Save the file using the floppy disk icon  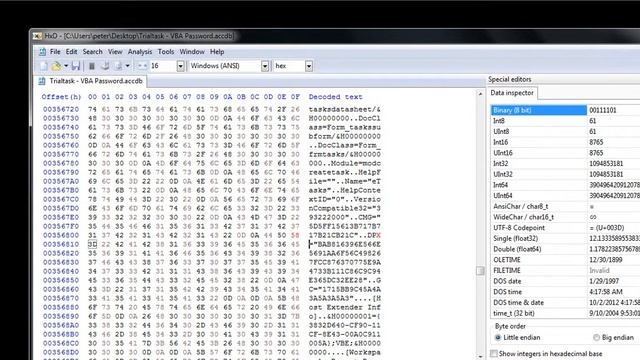tap(76, 66)
